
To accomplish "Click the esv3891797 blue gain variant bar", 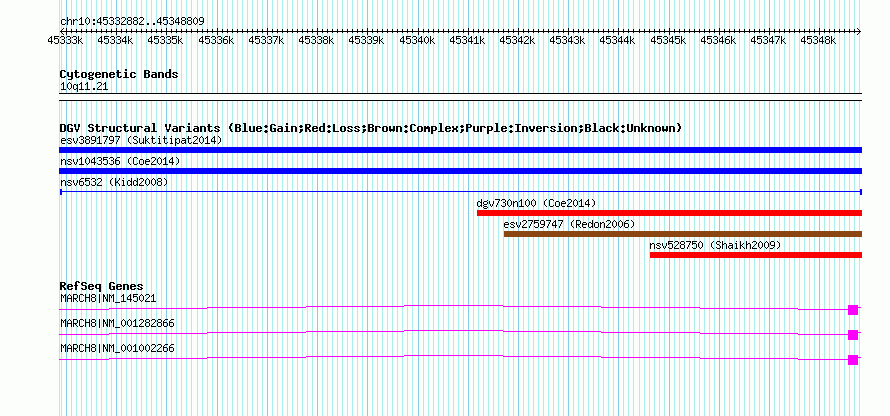I will [460, 150].
